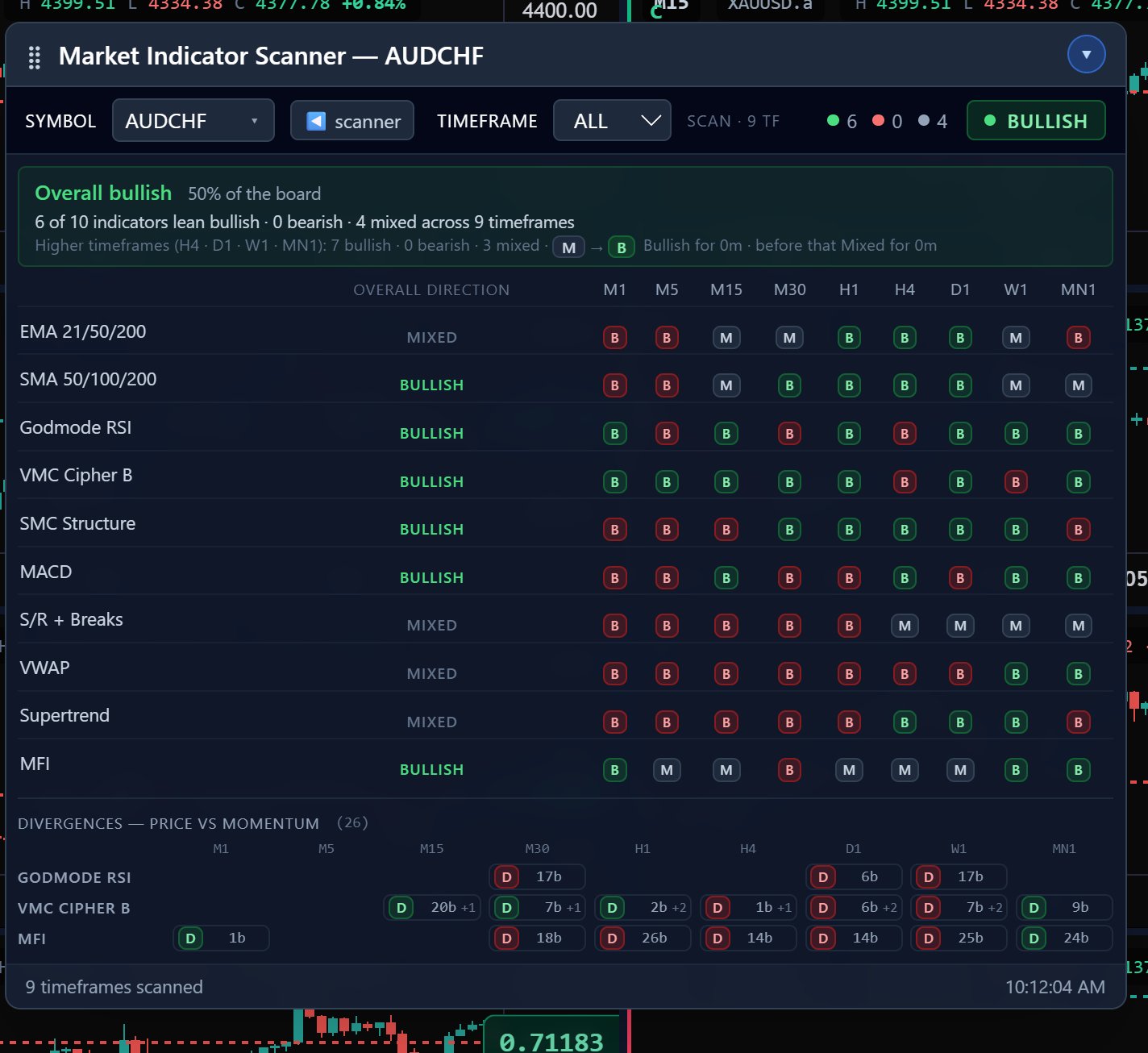
Task: Click the OVERALL DIRECTION column header
Action: [x=431, y=289]
